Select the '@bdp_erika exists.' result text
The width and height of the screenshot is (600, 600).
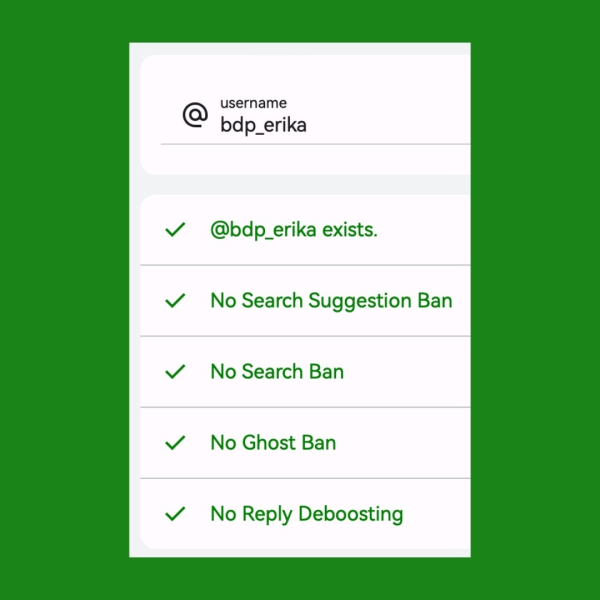[x=294, y=230]
